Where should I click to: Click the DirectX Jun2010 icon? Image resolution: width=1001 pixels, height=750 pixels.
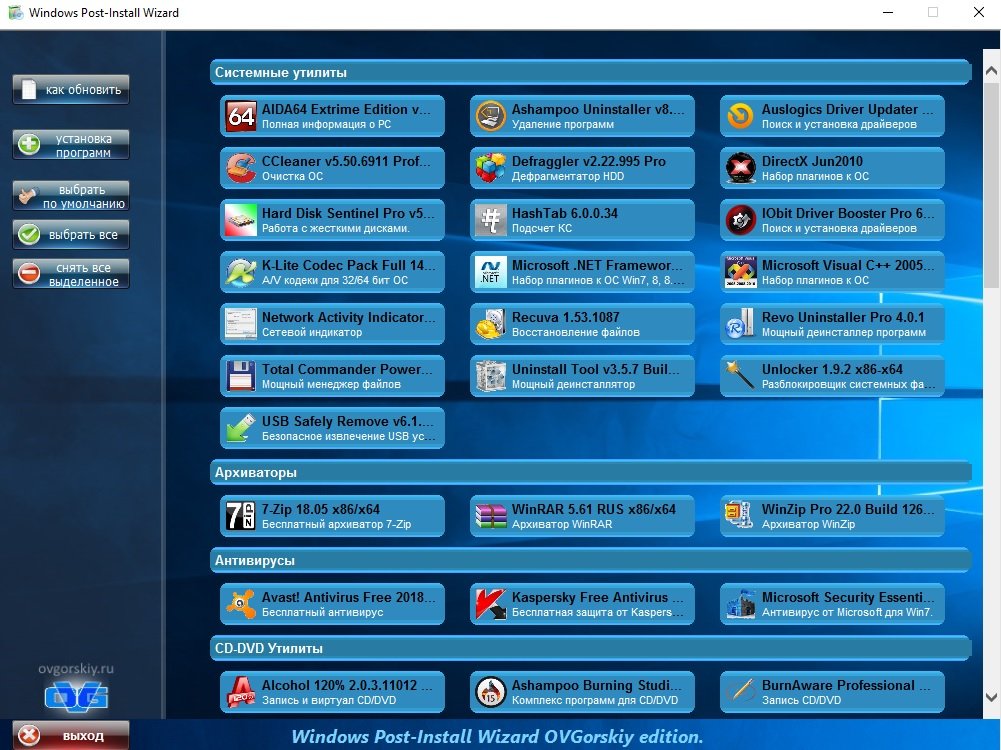(x=741, y=169)
